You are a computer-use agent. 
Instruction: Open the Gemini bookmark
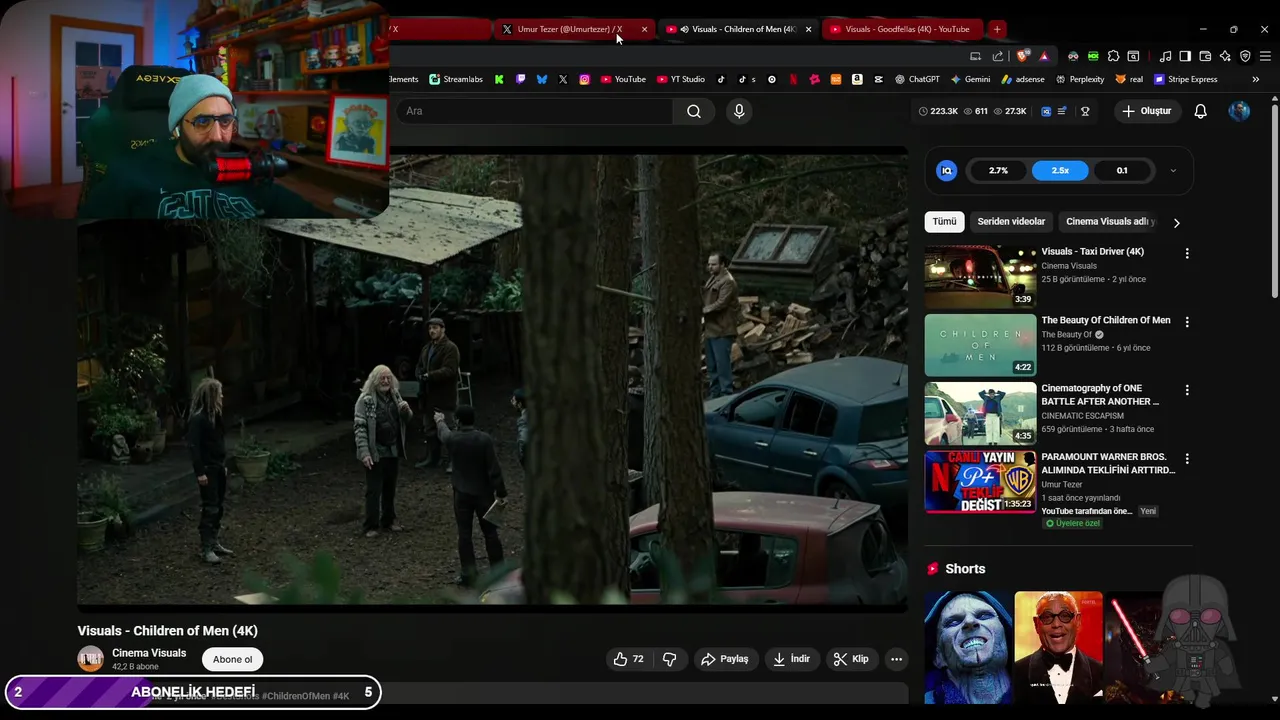pyautogui.click(x=970, y=79)
